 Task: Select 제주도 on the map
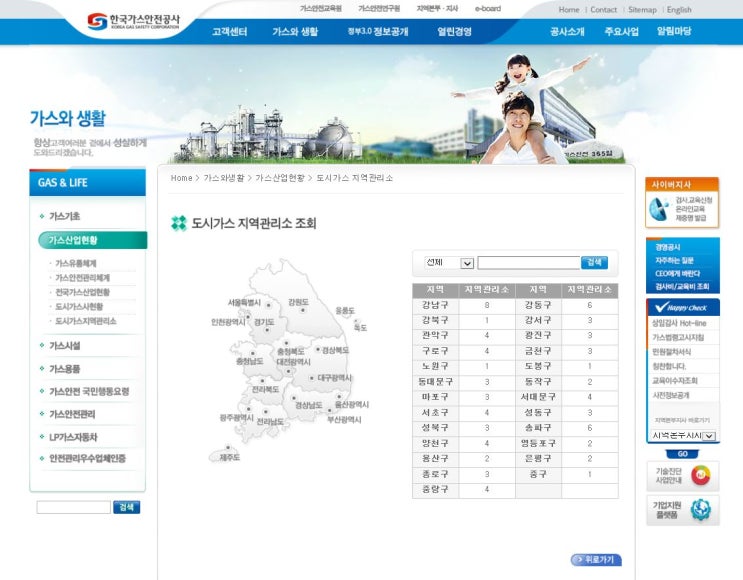click(x=229, y=457)
